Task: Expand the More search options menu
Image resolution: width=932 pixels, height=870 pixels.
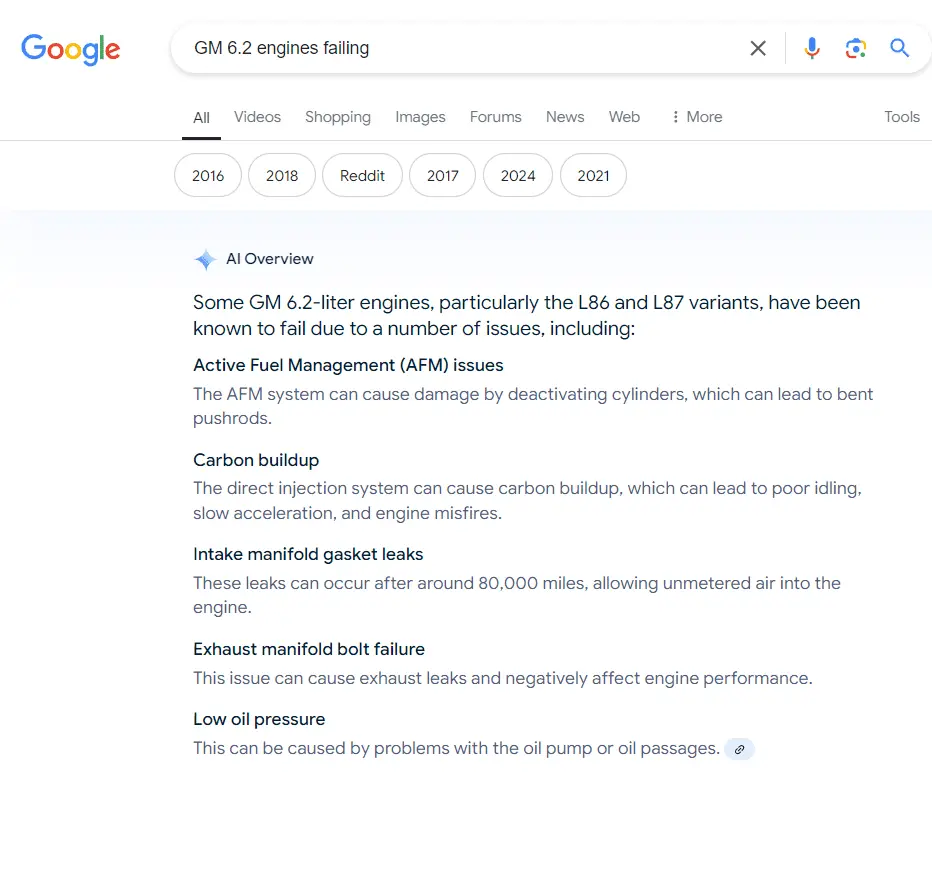Action: click(697, 117)
